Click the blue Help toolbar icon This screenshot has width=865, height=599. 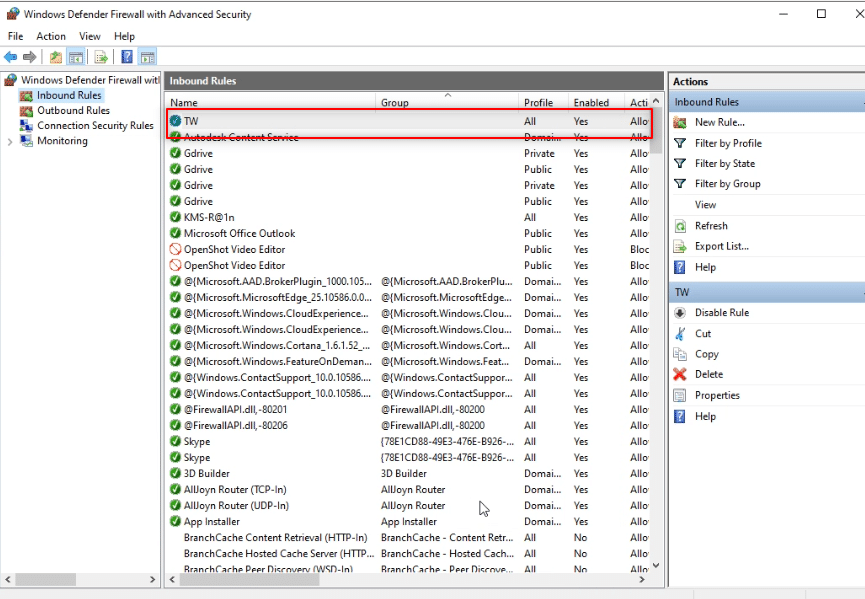(x=127, y=57)
